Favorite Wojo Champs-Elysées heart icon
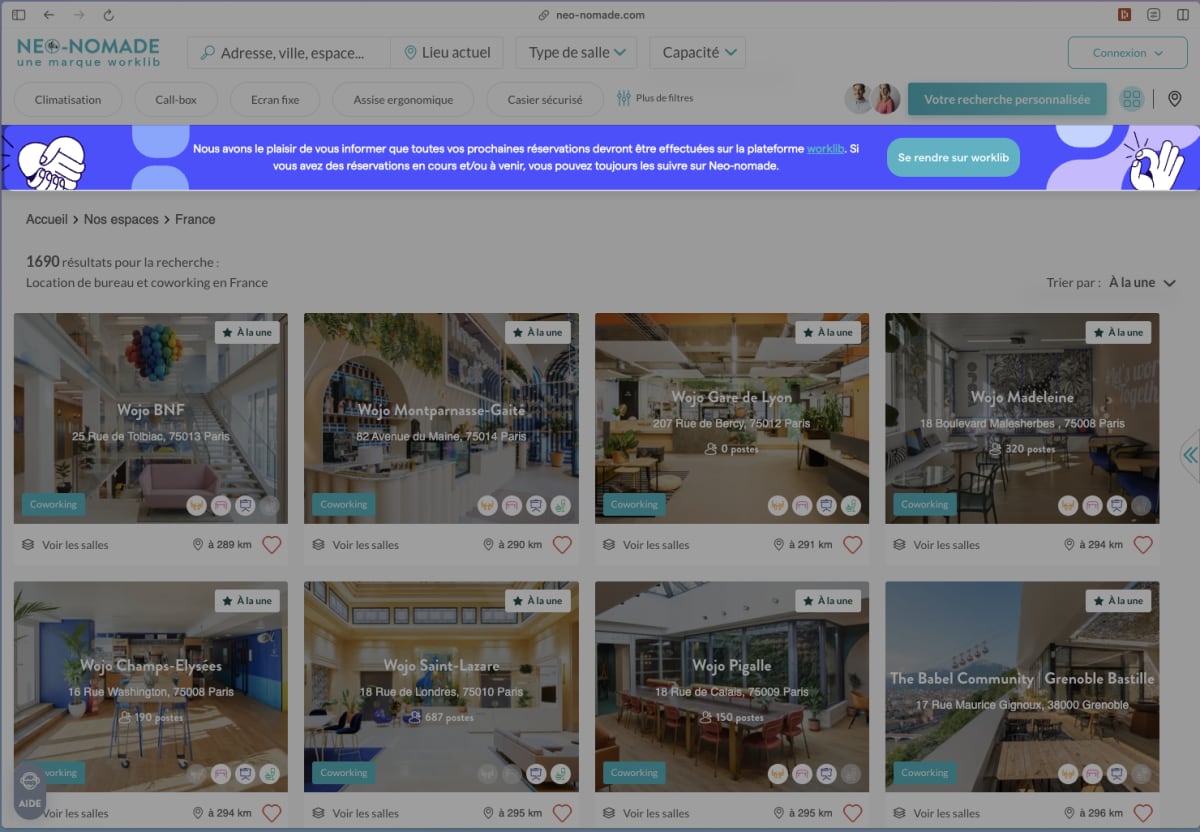This screenshot has width=1200, height=832. [x=272, y=813]
